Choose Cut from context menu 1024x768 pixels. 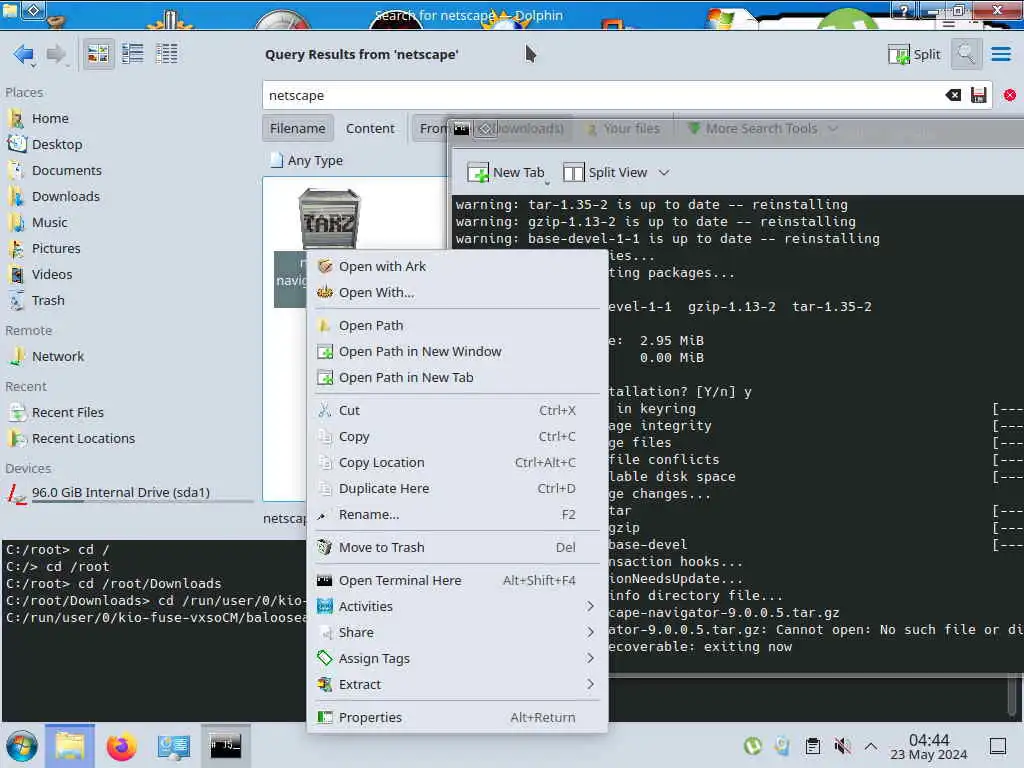457,410
